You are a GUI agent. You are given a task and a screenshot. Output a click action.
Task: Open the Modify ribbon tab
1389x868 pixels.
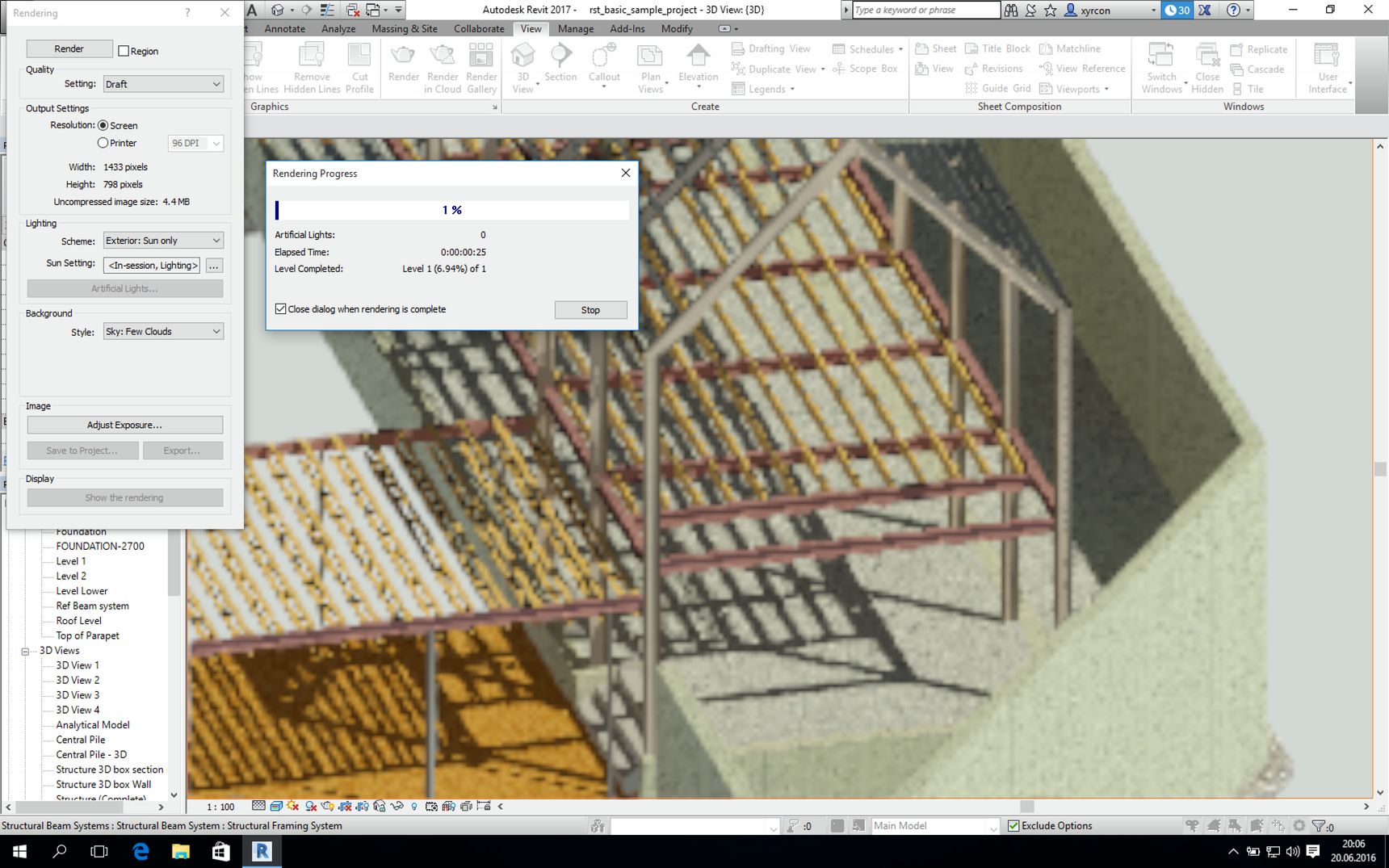(677, 28)
